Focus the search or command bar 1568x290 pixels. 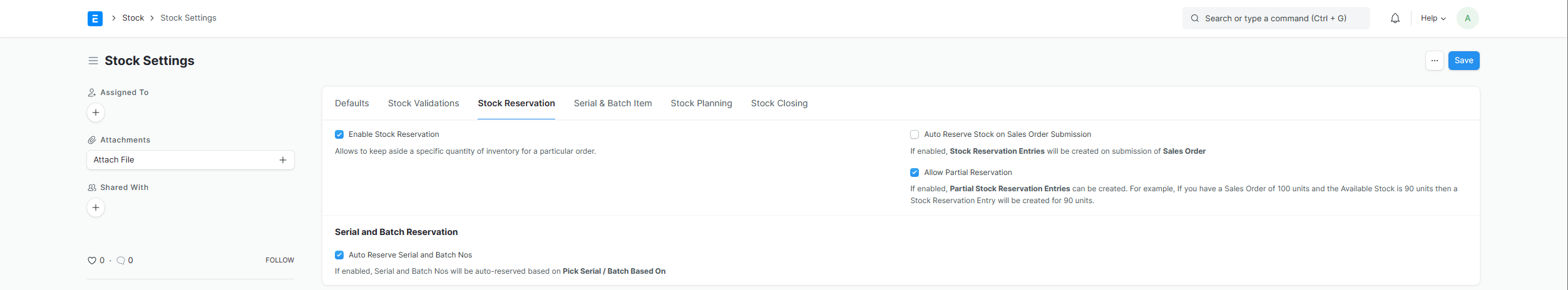[x=1276, y=18]
